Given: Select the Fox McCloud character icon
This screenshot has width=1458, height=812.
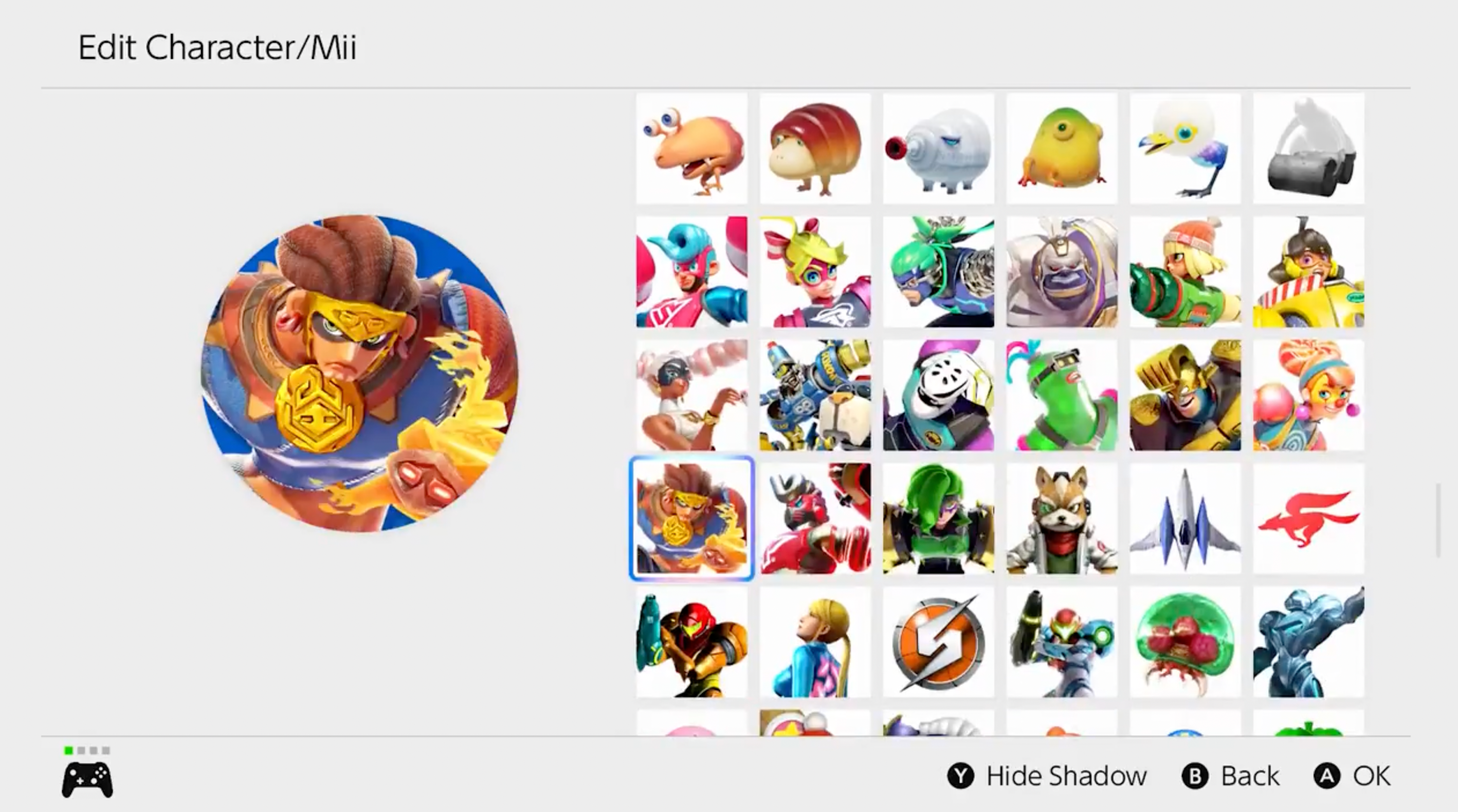Looking at the screenshot, I should tap(1061, 519).
